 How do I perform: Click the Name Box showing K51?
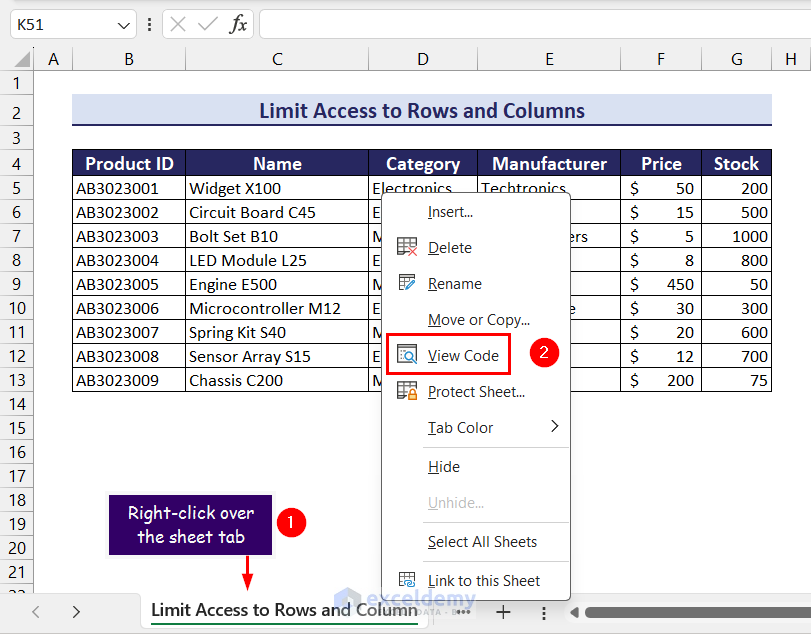[x=73, y=24]
